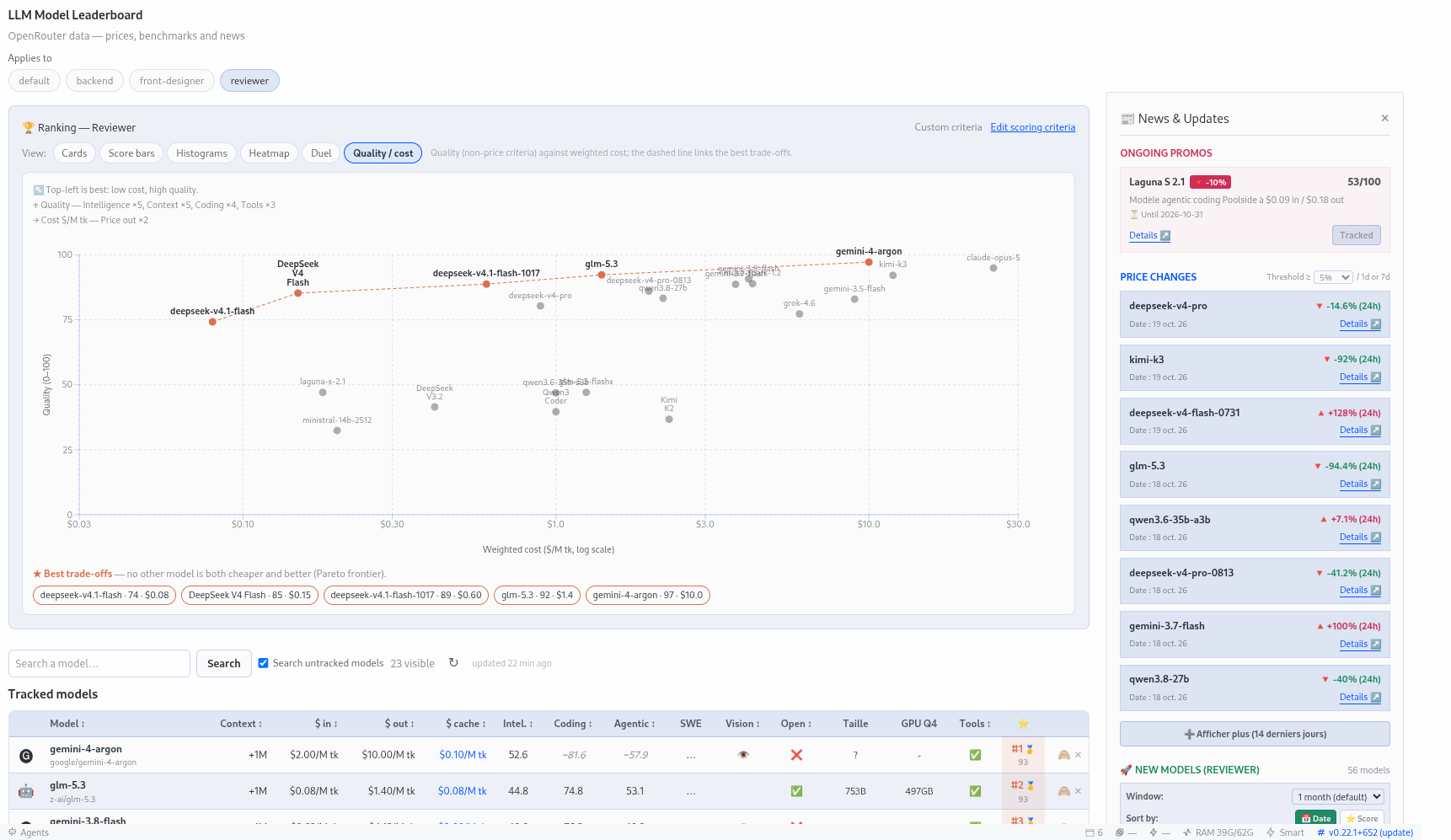The image size is (1451, 840).
Task: Click the RAM usage indicator in status bar
Action: click(1218, 832)
